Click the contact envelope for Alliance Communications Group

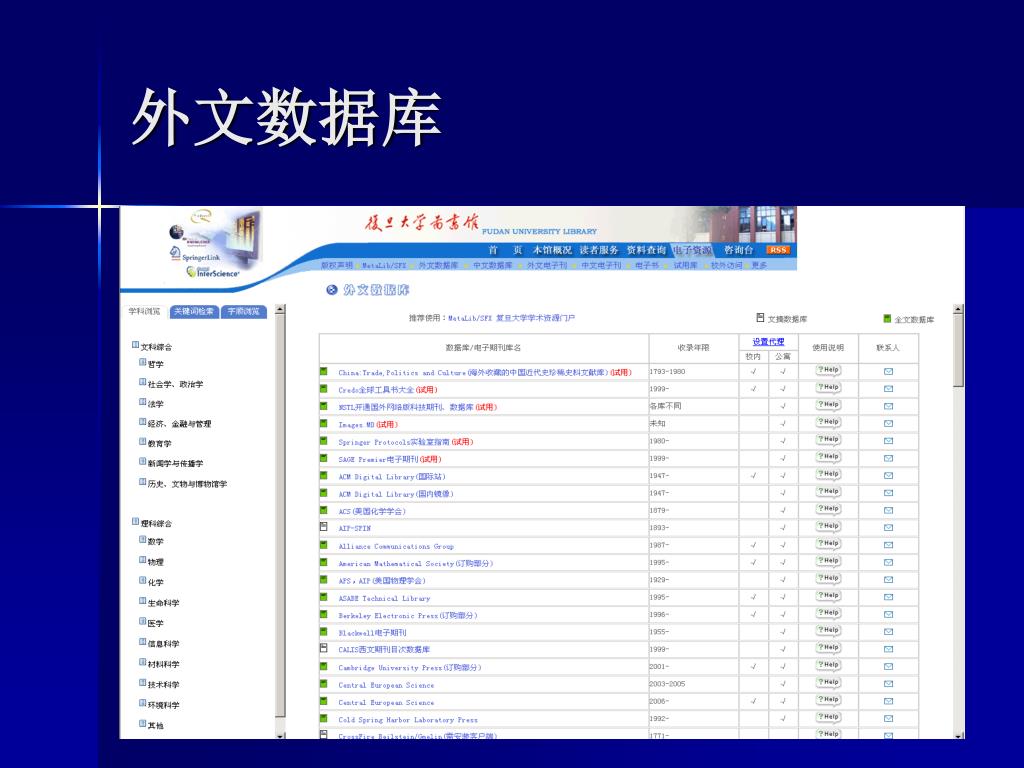coord(888,545)
